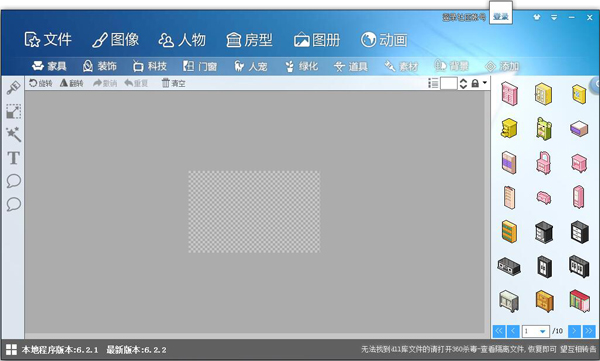The width and height of the screenshot is (600, 361).
Task: Click the grid icon in status bar
Action: (11, 350)
